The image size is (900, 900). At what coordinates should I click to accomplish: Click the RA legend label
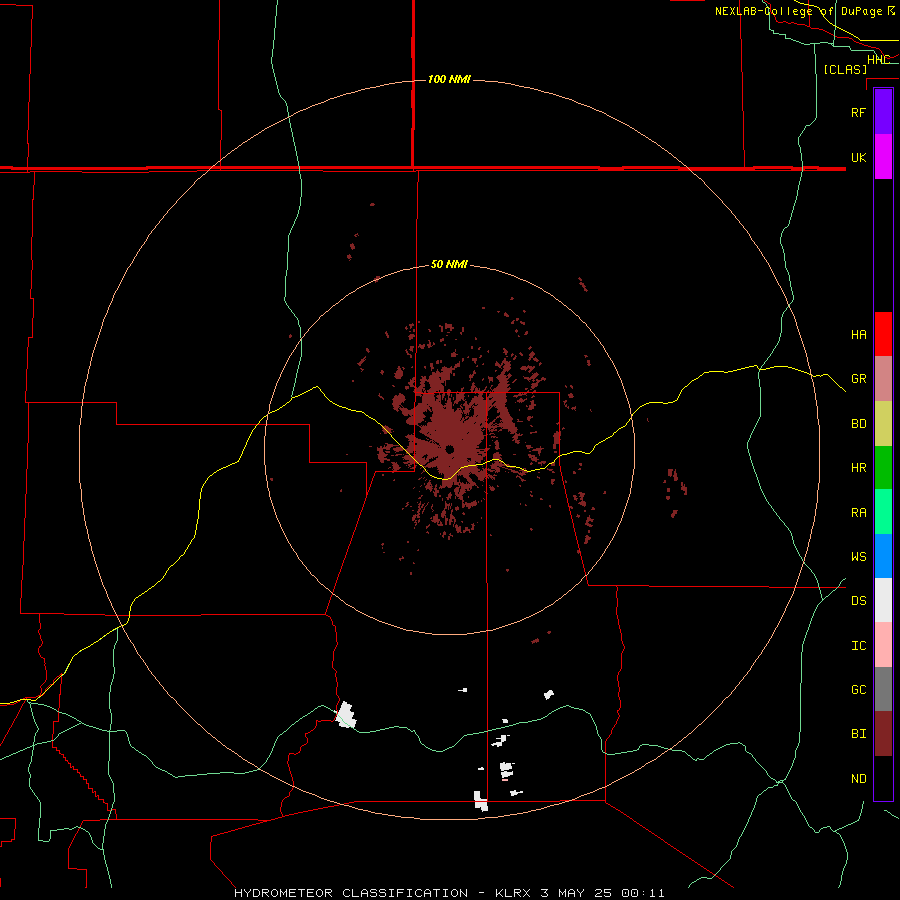(x=858, y=513)
